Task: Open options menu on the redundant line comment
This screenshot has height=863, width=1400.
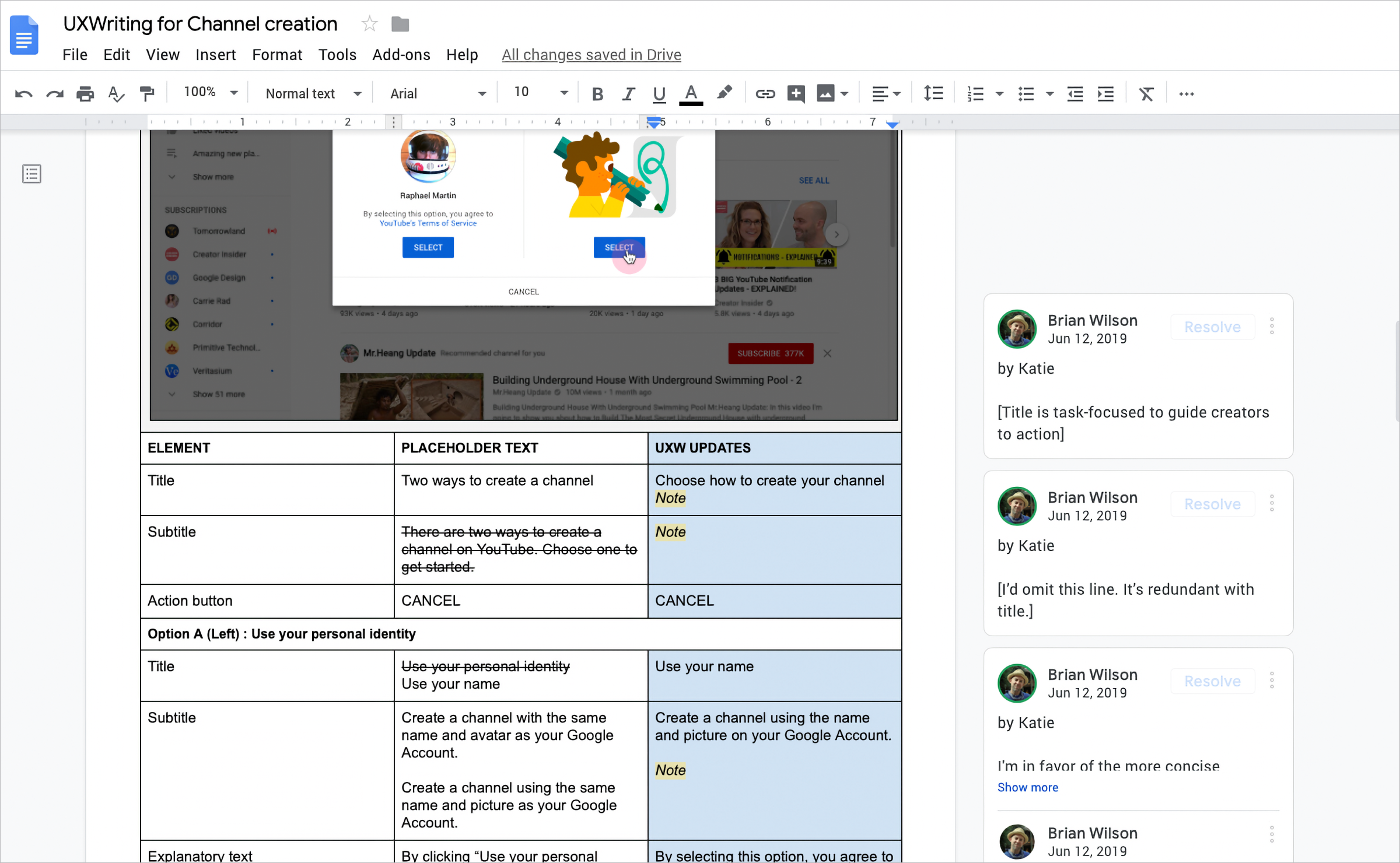Action: [1272, 503]
